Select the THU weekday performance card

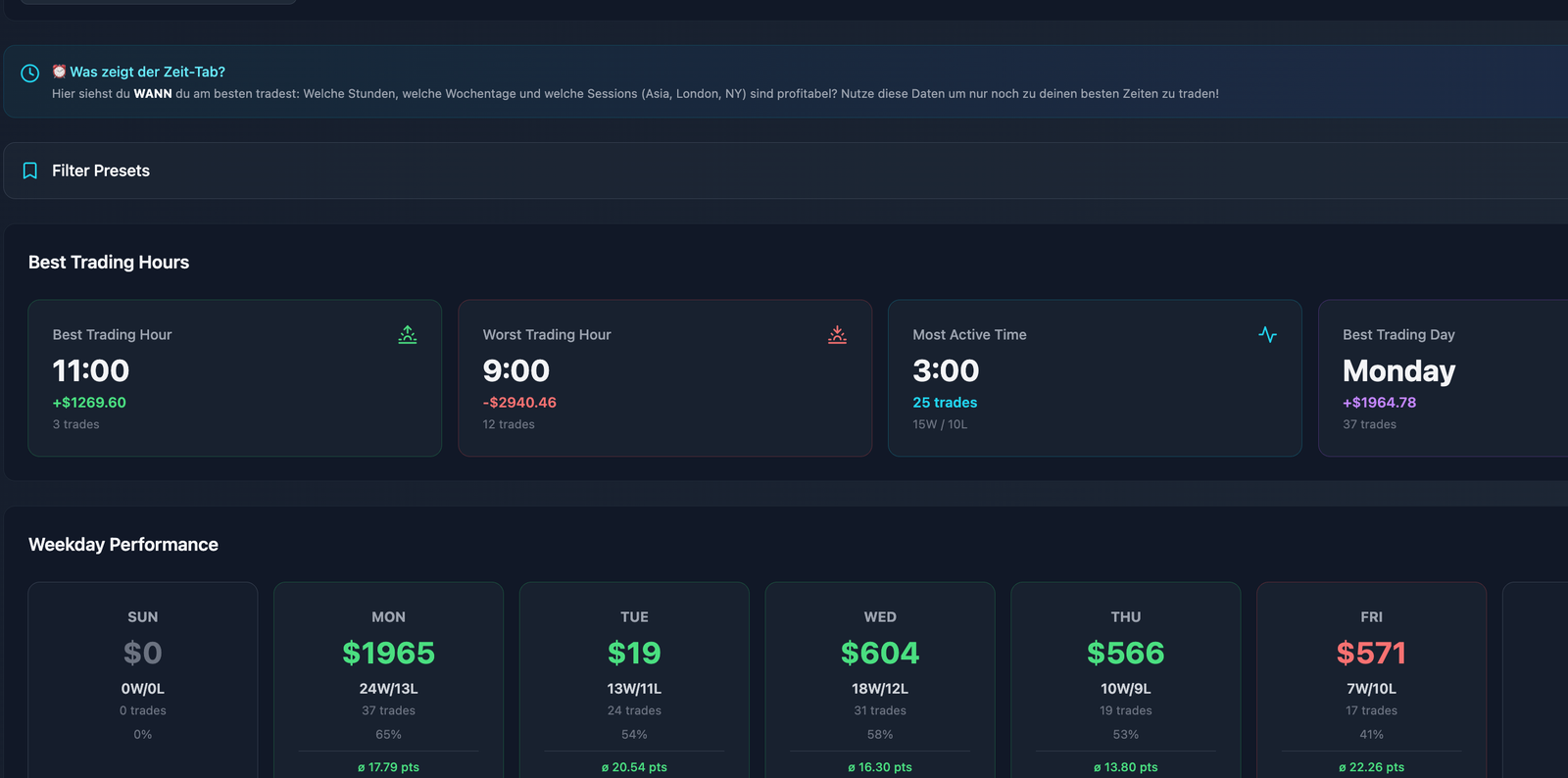click(1126, 680)
